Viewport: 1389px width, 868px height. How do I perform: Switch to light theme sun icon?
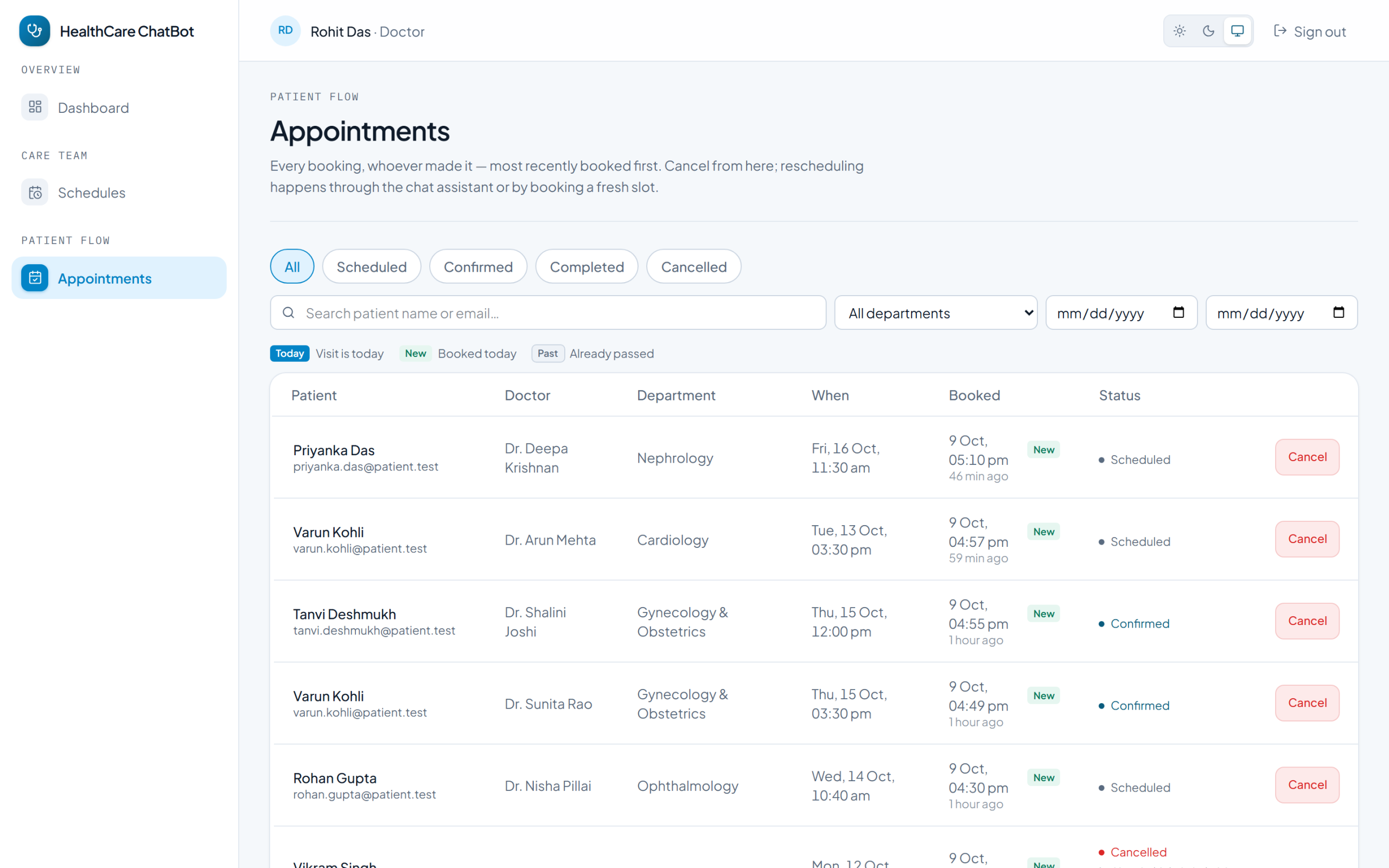[x=1180, y=31]
